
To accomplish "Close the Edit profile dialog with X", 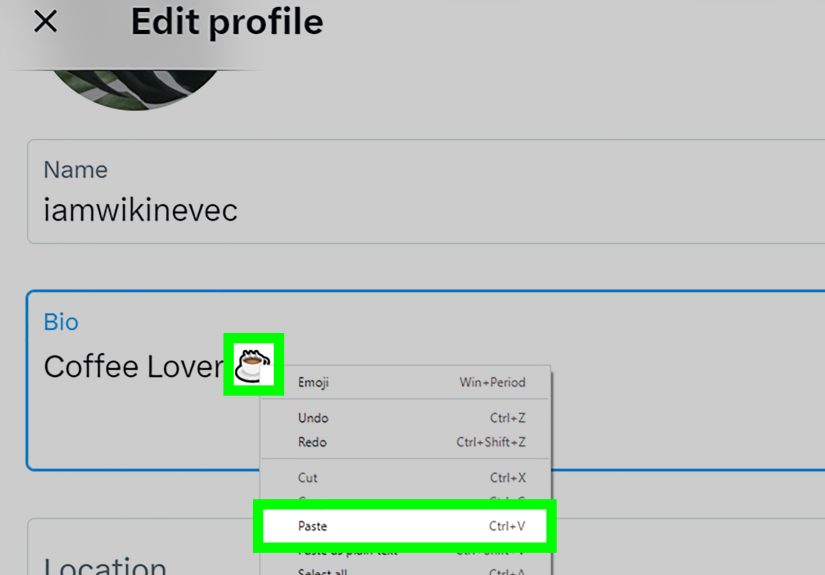I will coord(45,22).
